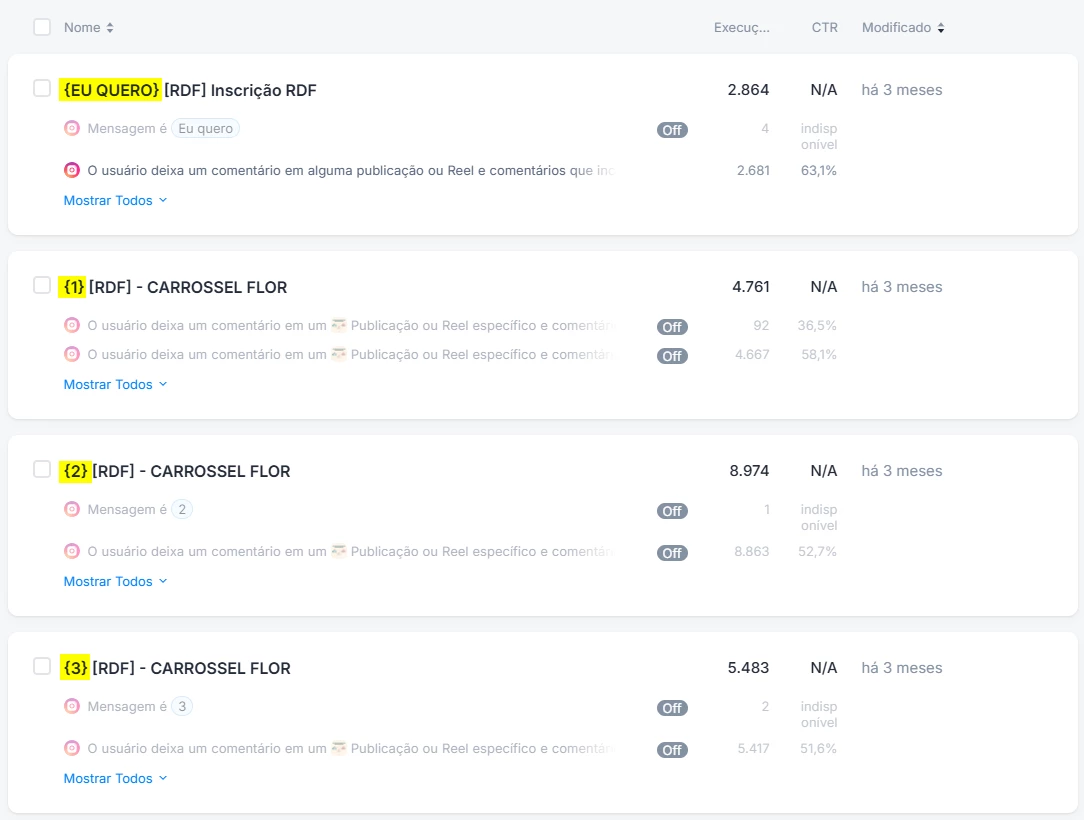This screenshot has width=1084, height=820.
Task: Click Instagram icon beside 'Mensagem é 2'
Action: pos(72,509)
